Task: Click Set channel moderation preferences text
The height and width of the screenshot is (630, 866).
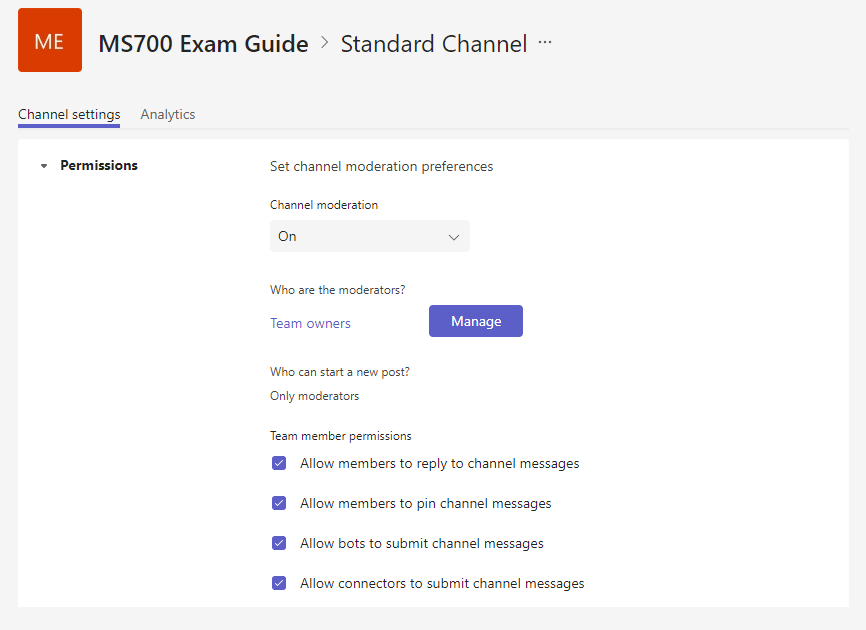Action: [381, 167]
